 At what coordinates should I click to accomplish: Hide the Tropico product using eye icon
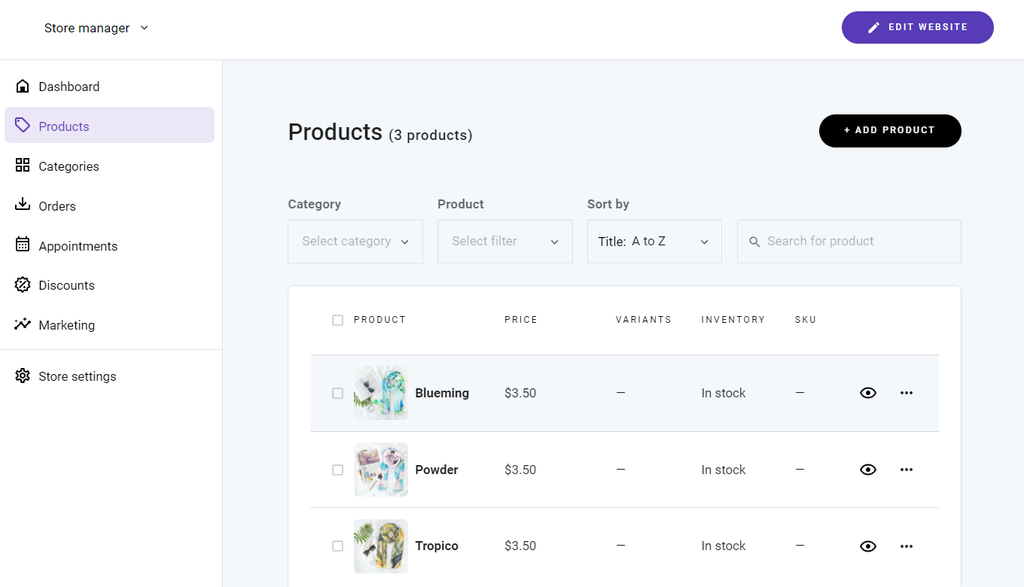[x=868, y=546]
